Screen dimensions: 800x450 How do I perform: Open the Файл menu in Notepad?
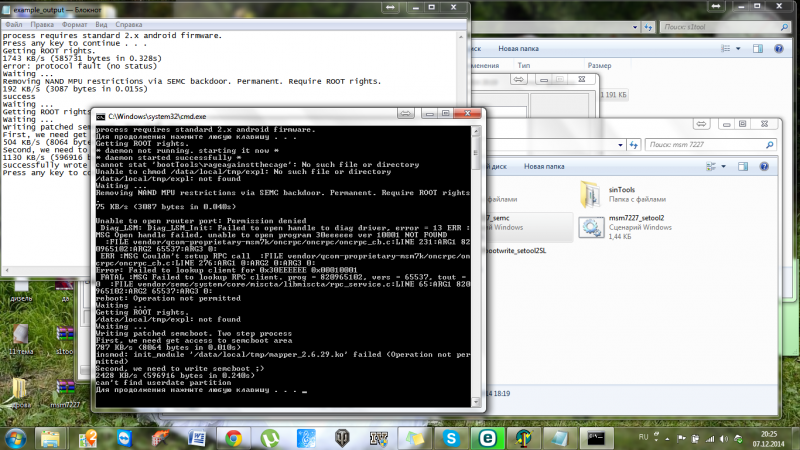13,23
